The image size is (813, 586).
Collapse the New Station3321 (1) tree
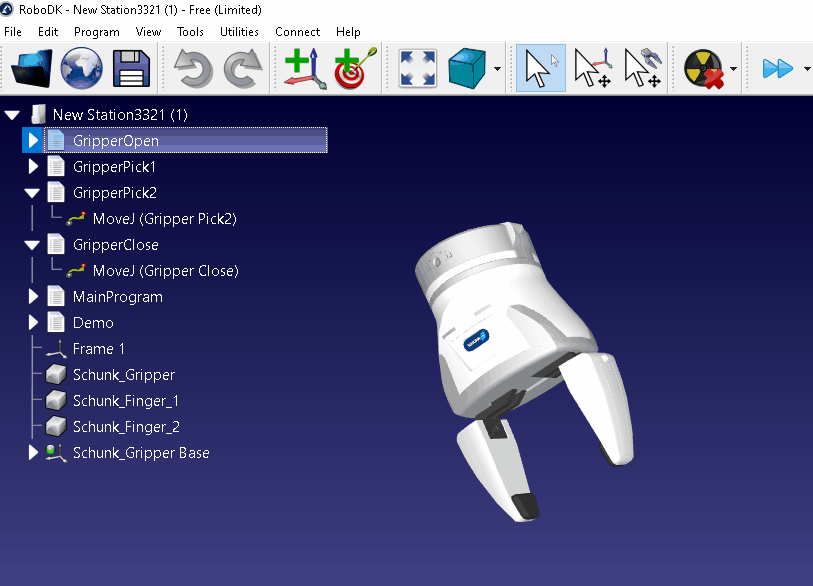click(12, 115)
